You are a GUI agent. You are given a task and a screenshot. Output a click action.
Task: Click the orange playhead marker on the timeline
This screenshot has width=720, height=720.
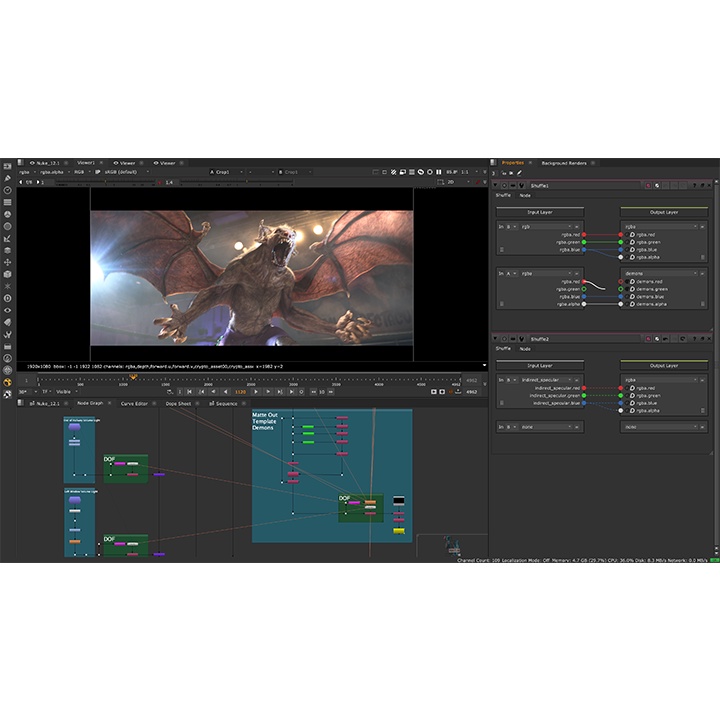click(x=133, y=377)
